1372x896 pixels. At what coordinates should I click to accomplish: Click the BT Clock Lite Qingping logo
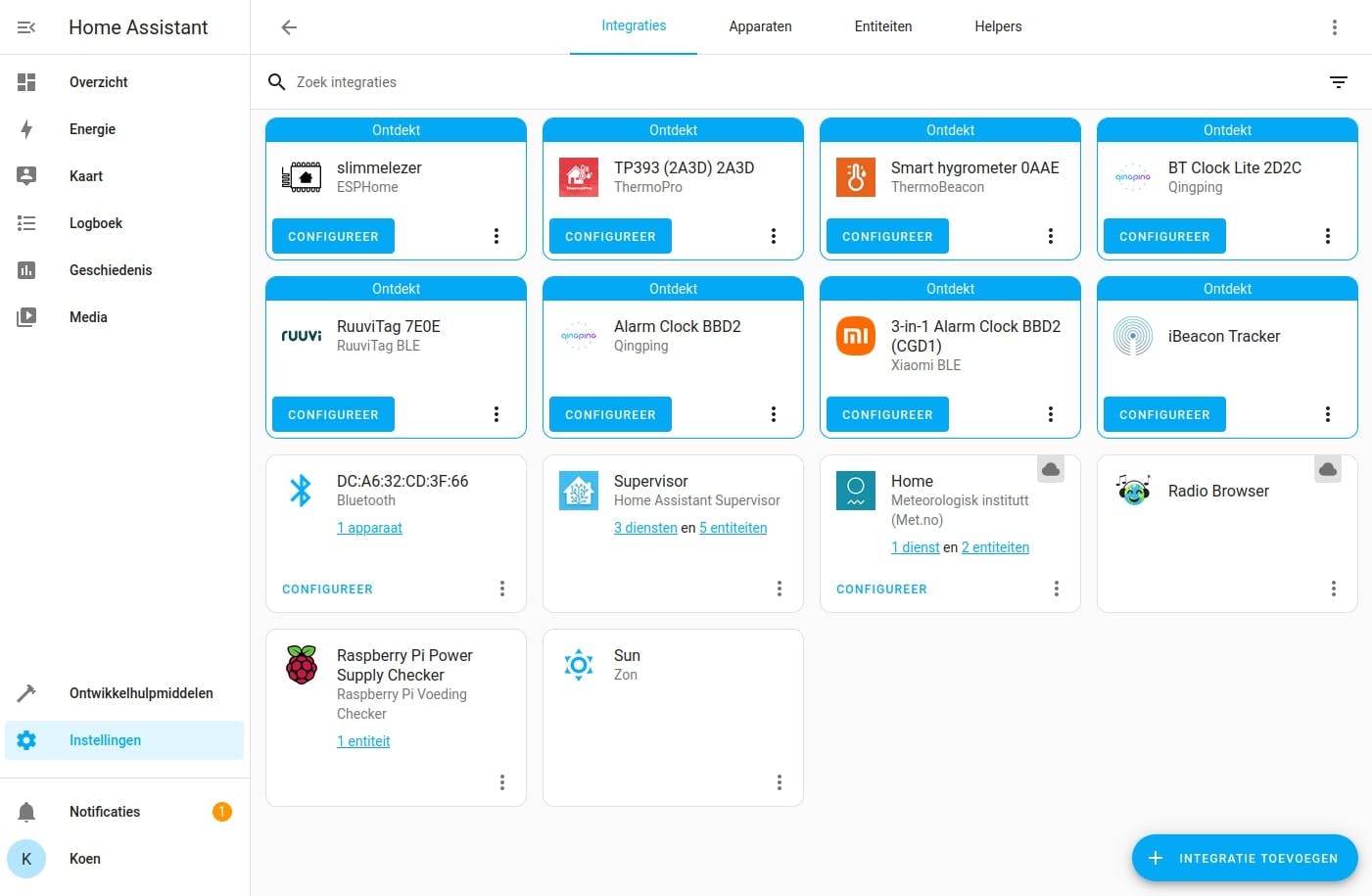pos(1133,177)
